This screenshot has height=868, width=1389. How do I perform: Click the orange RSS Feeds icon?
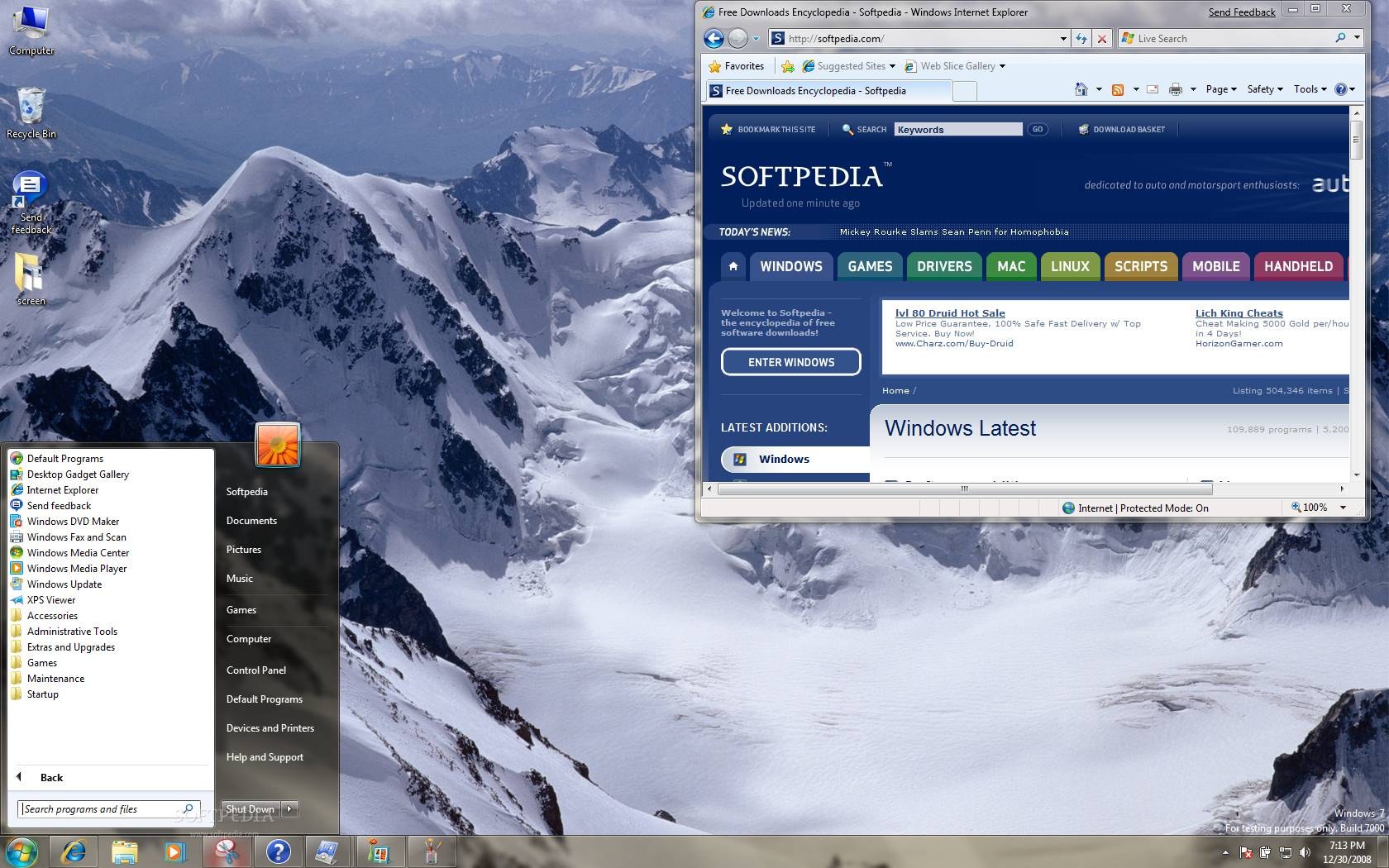click(x=1118, y=89)
